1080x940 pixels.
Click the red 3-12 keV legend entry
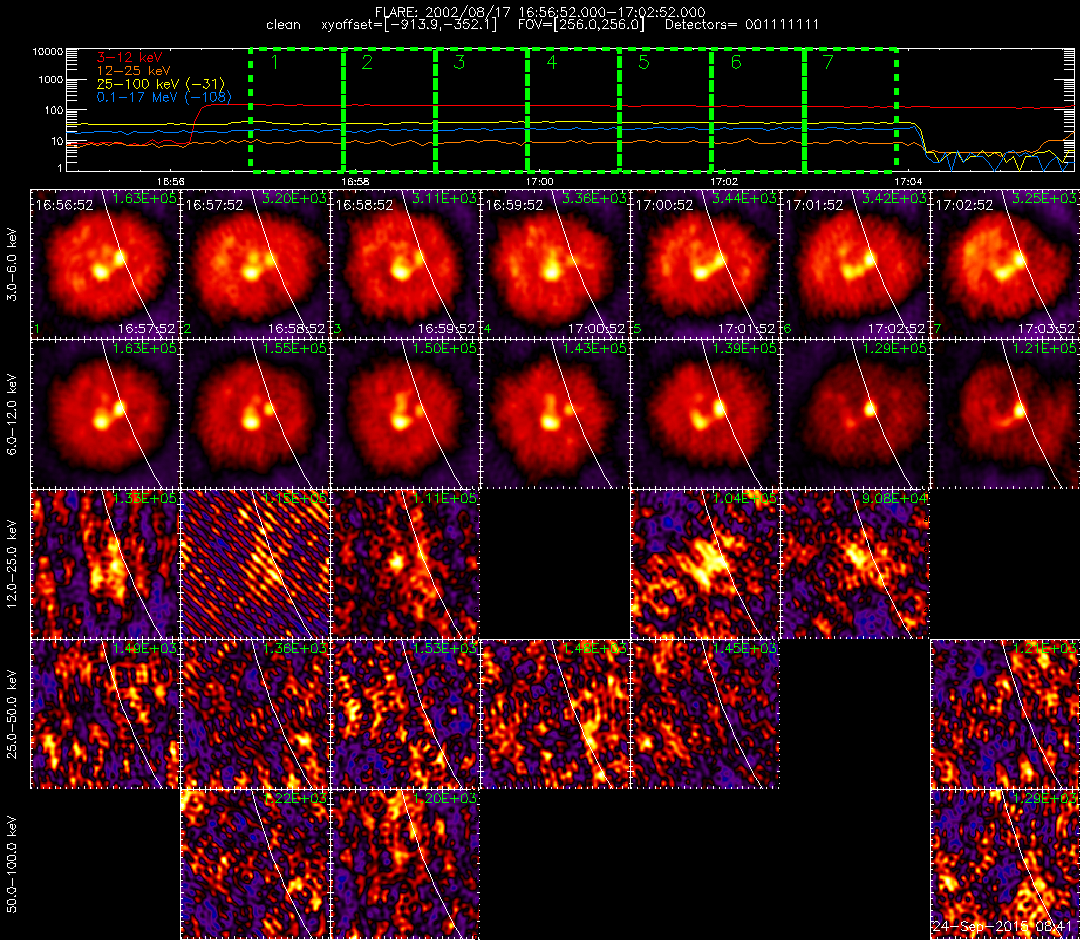pyautogui.click(x=129, y=57)
